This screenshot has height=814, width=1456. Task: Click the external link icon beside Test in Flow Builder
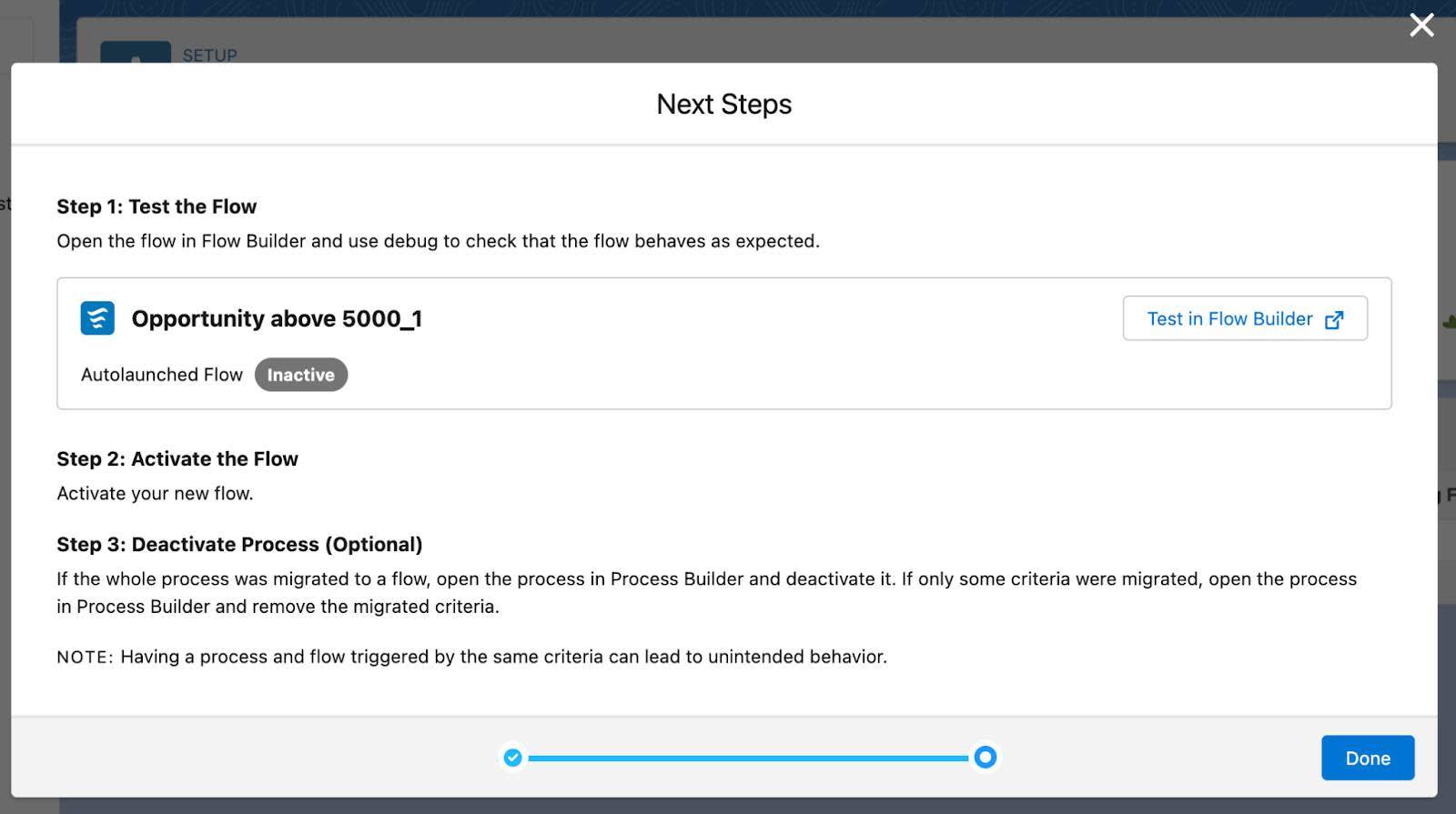pos(1335,319)
